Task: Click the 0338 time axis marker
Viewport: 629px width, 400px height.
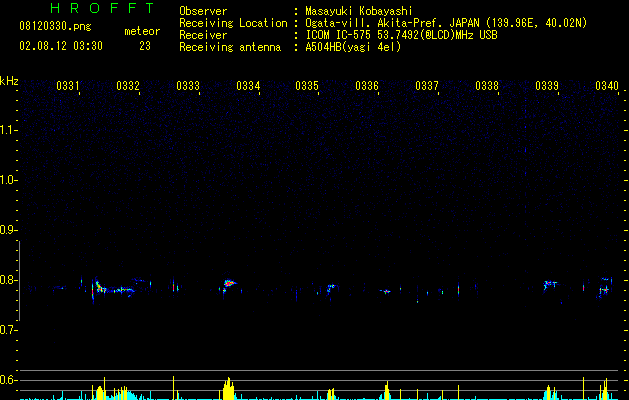Action: coord(487,86)
